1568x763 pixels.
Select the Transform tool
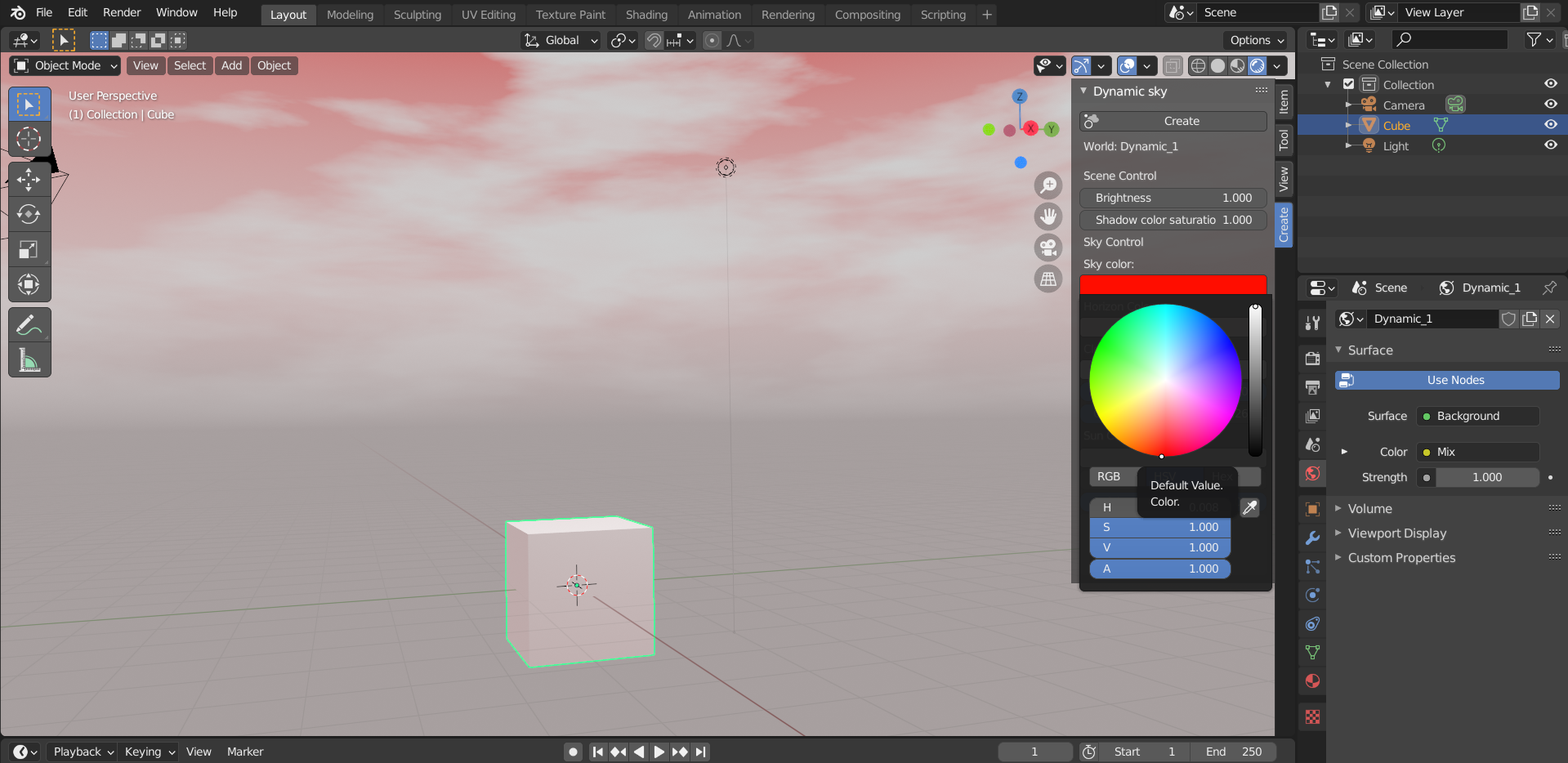coord(29,285)
